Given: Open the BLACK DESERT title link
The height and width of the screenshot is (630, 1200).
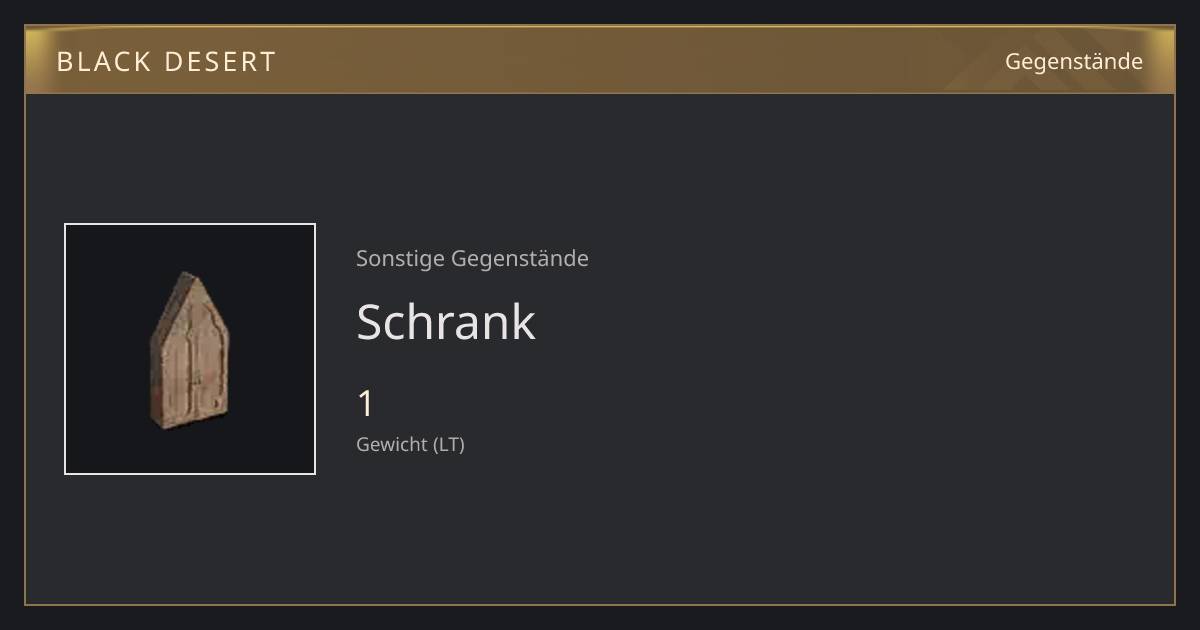Looking at the screenshot, I should (x=166, y=62).
